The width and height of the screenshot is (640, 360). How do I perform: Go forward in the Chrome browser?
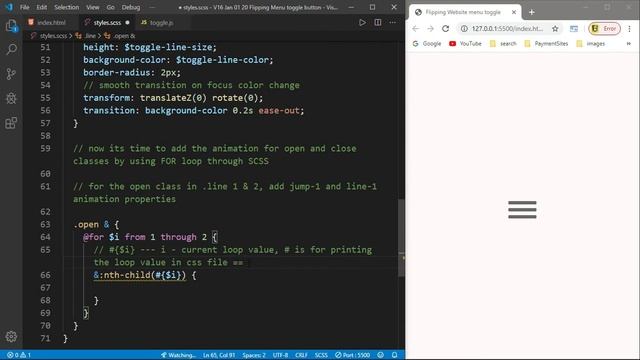[x=430, y=29]
